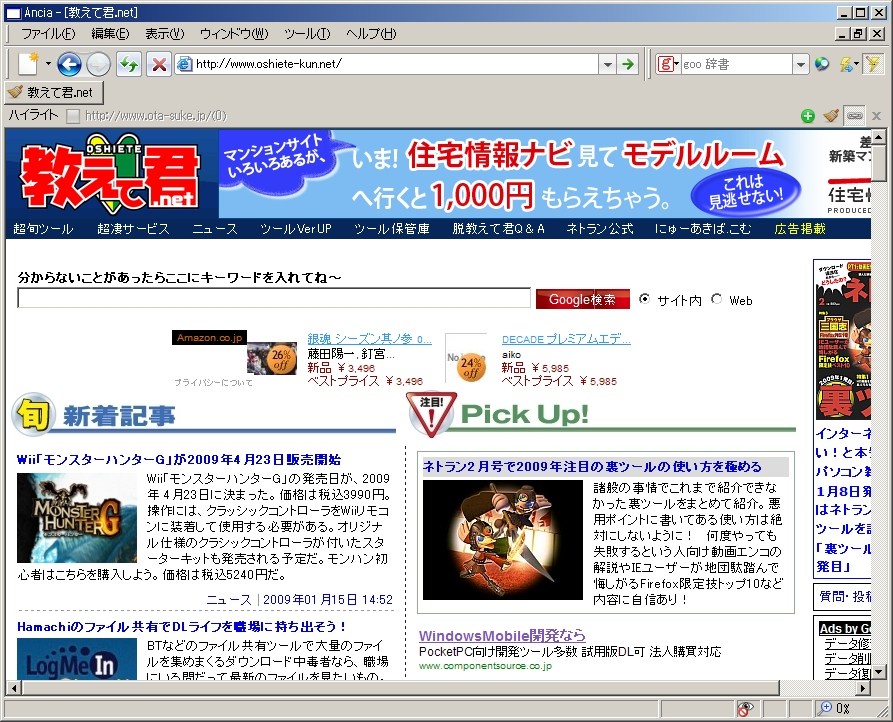
Task: Click the broom icon on highlight bar
Action: pyautogui.click(x=831, y=116)
